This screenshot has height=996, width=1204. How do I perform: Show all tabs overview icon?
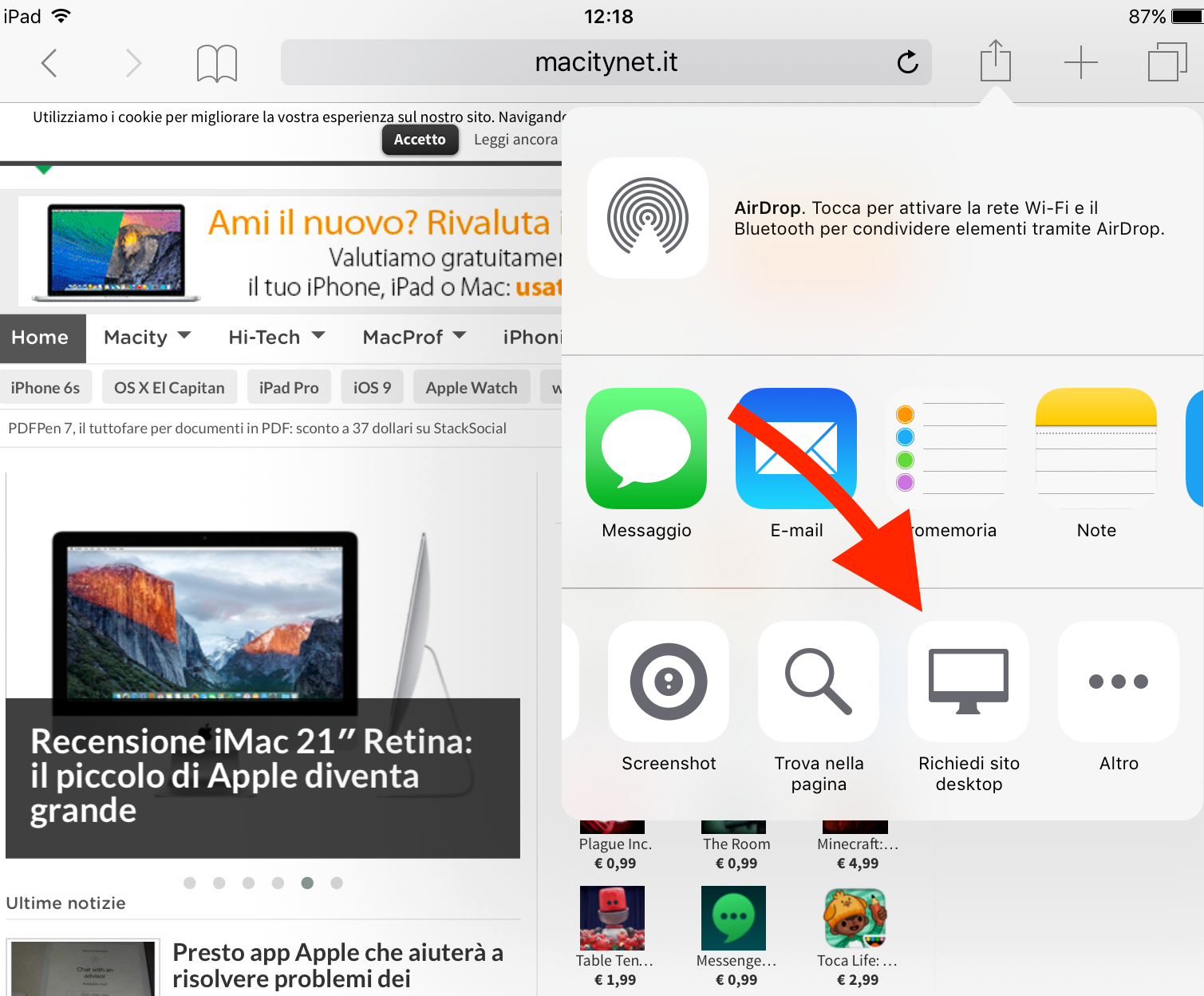tap(1167, 61)
